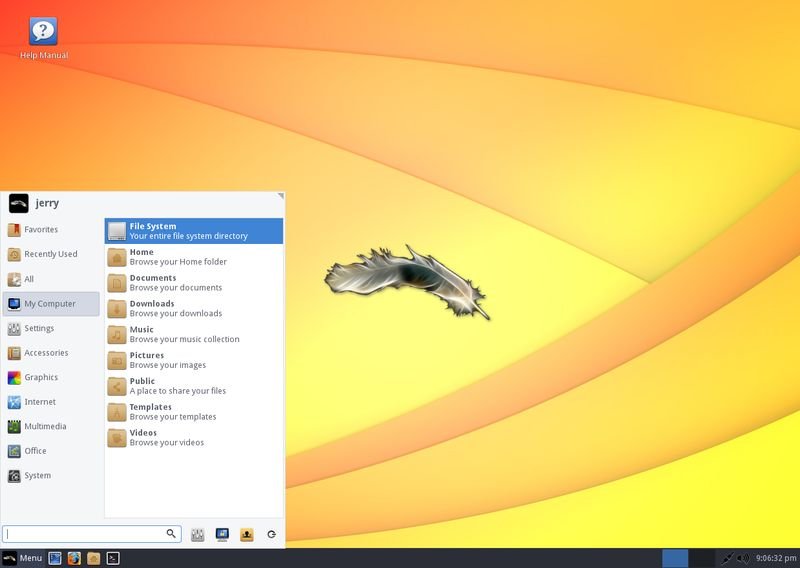This screenshot has height=568, width=800.
Task: Open the file manager taskbar launcher
Action: click(x=93, y=558)
